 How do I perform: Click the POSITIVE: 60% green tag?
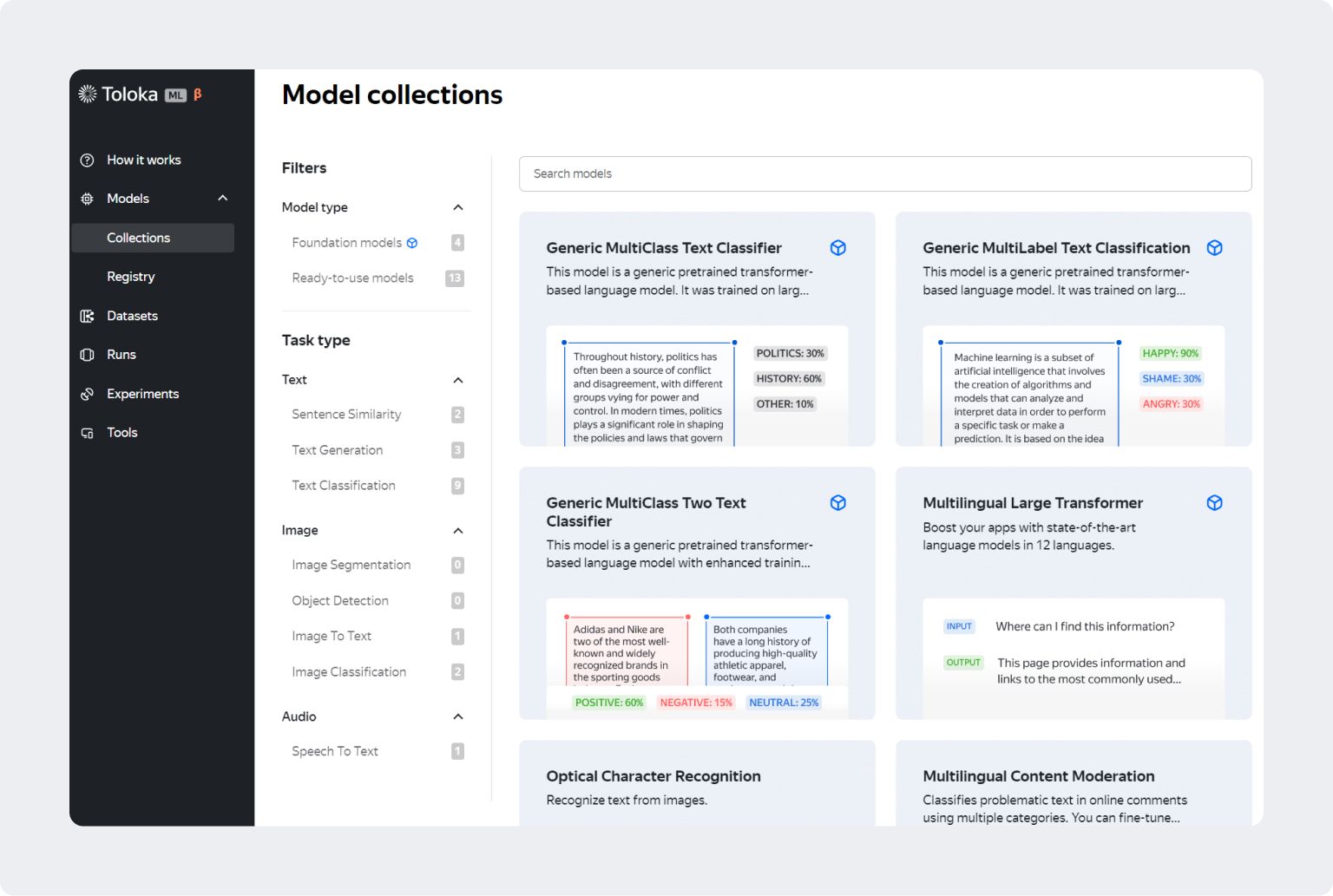[x=609, y=703]
